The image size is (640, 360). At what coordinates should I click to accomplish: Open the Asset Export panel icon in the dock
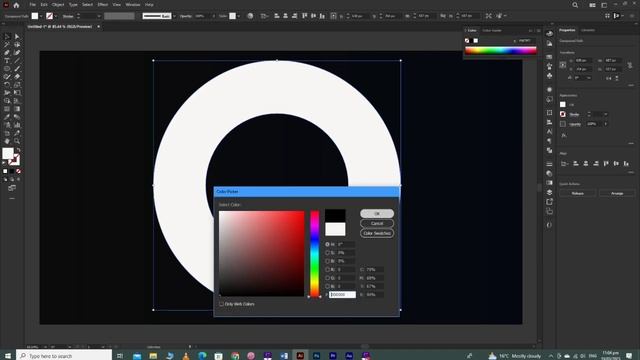[549, 202]
